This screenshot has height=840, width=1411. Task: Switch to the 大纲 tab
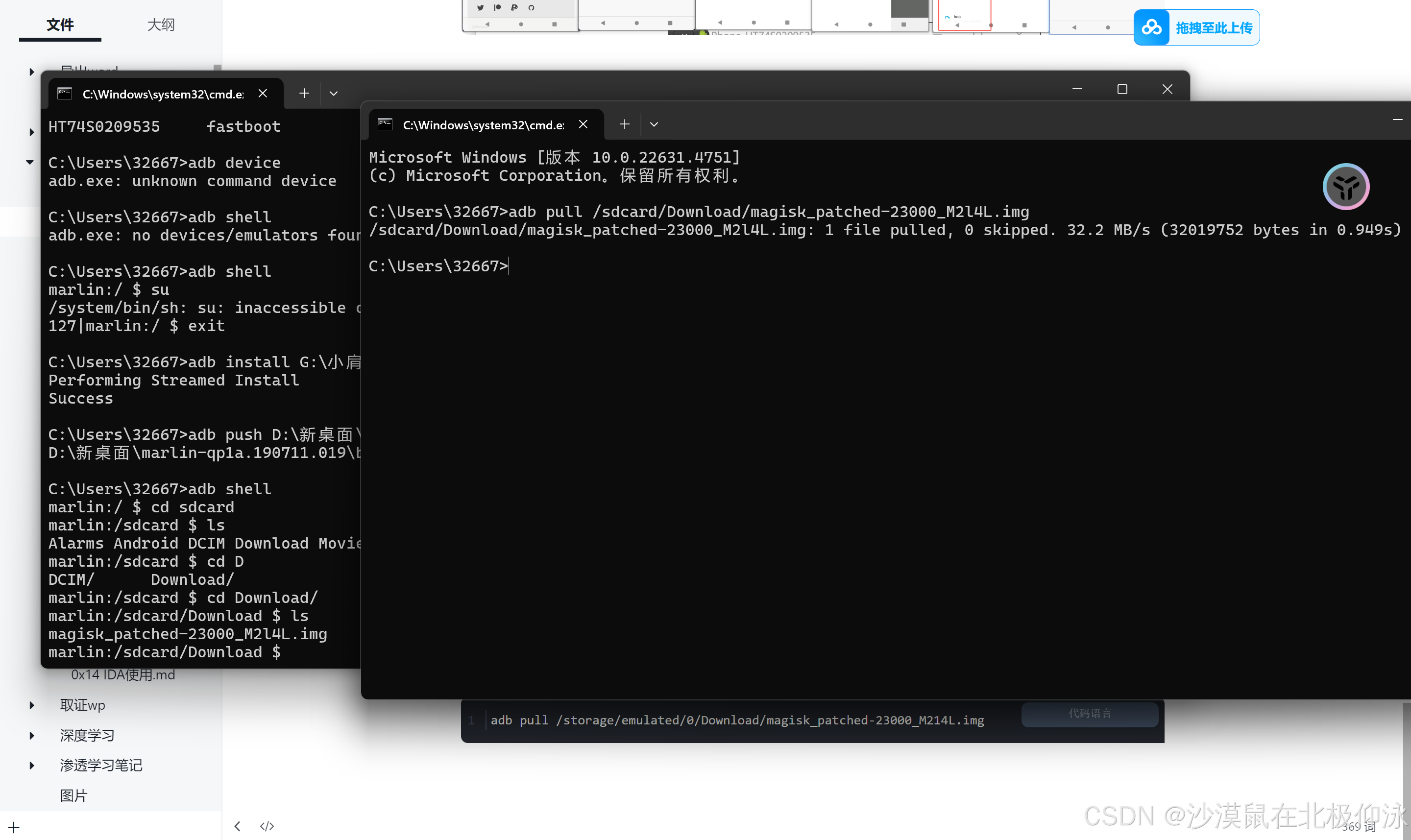pyautogui.click(x=161, y=25)
